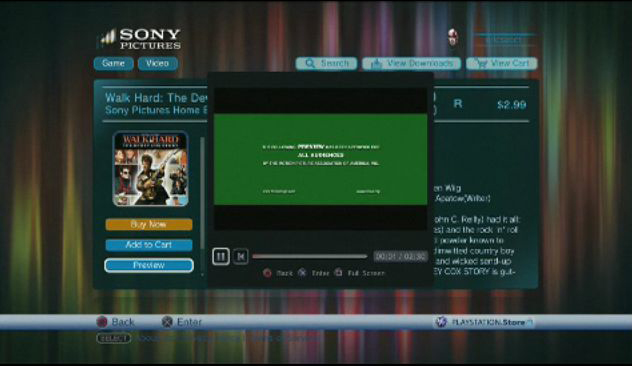Click the Search button with magnifier
632x366 pixels.
point(326,64)
